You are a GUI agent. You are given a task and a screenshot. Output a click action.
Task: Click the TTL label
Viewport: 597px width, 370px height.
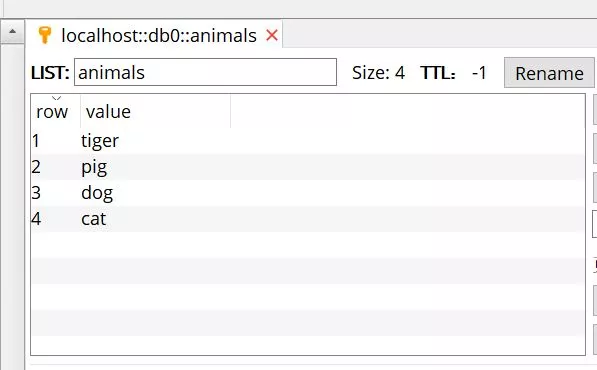[x=438, y=73]
